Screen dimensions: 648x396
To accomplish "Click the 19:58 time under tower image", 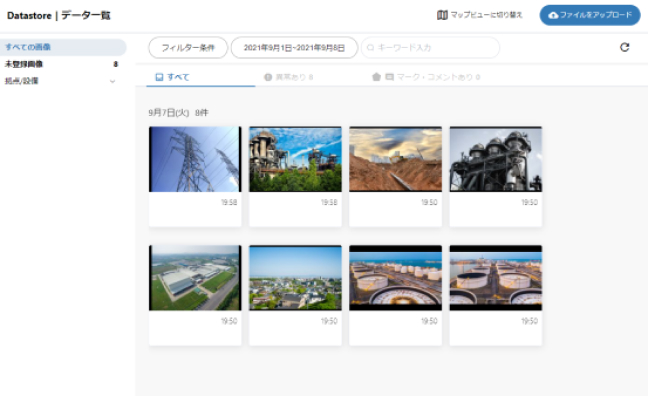I will point(229,202).
